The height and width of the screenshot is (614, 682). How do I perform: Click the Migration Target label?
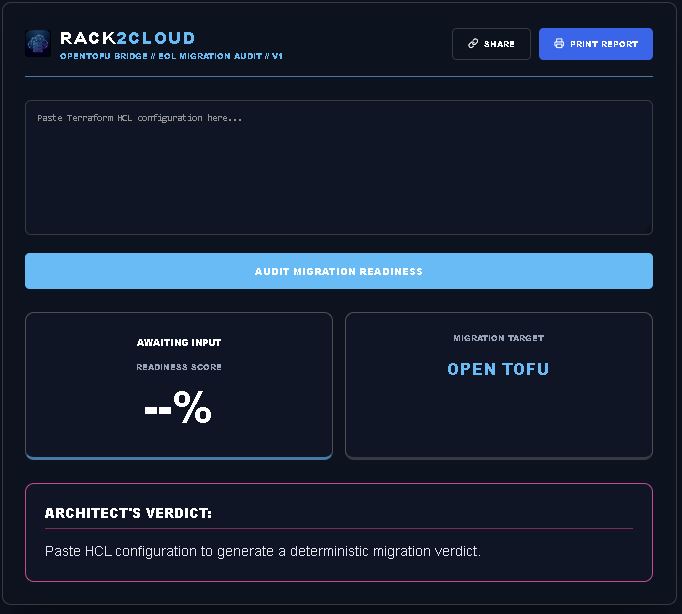498,338
